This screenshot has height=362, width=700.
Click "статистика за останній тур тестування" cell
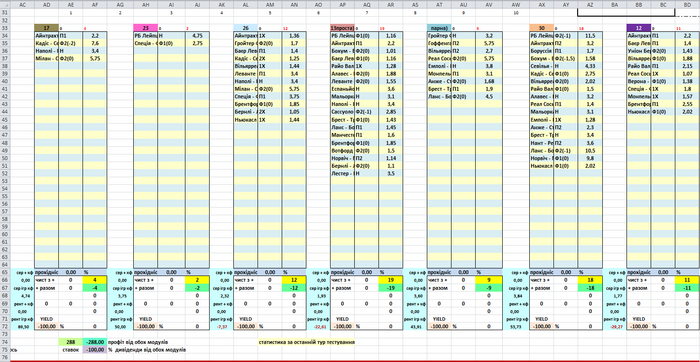[x=306, y=342]
